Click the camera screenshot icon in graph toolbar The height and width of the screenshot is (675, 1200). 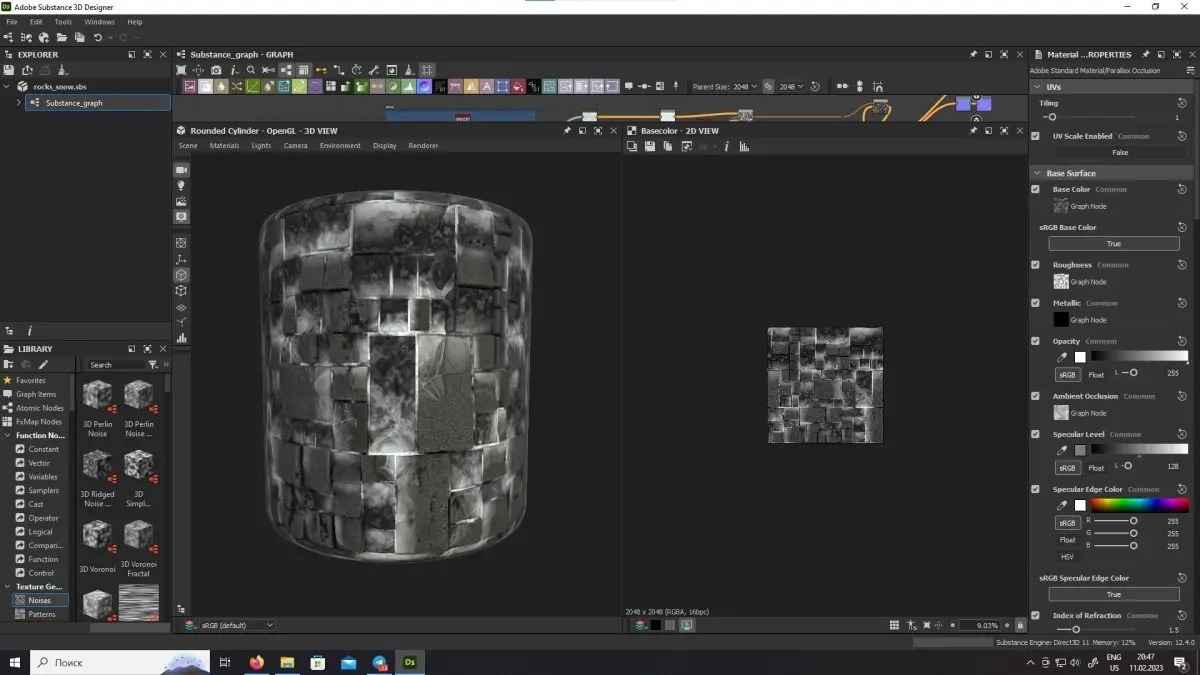coord(216,70)
